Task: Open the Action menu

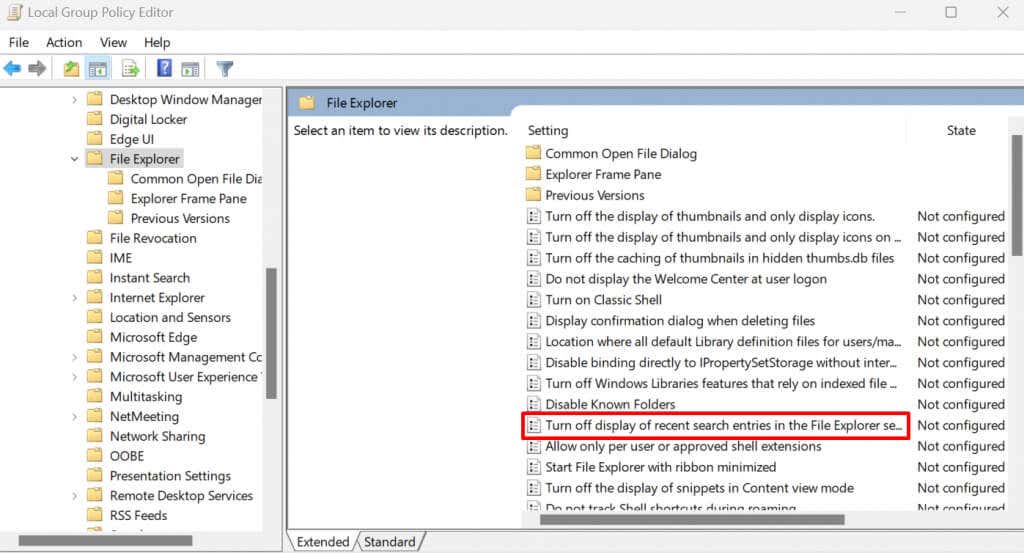Action: (64, 42)
